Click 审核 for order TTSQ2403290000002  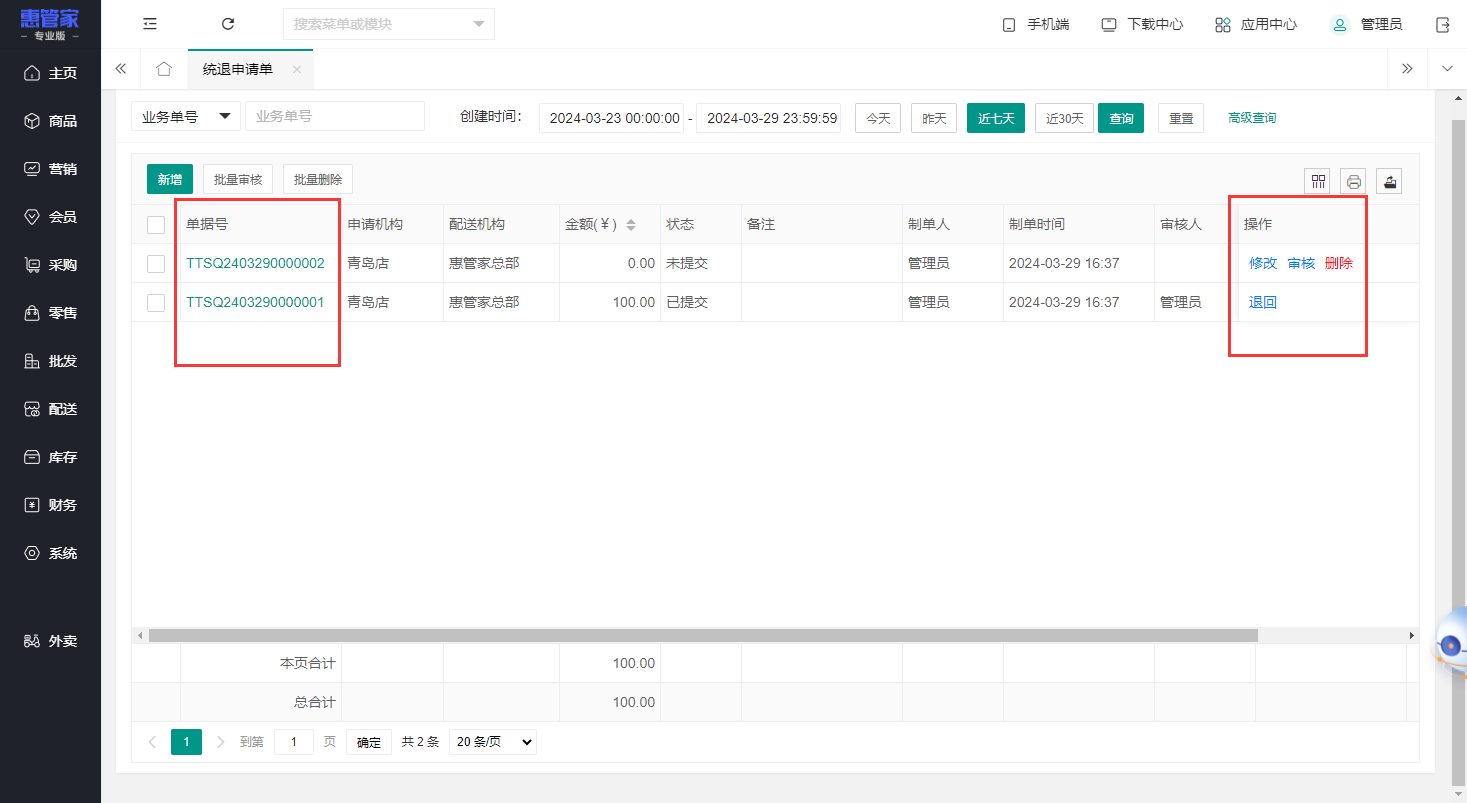[1301, 263]
